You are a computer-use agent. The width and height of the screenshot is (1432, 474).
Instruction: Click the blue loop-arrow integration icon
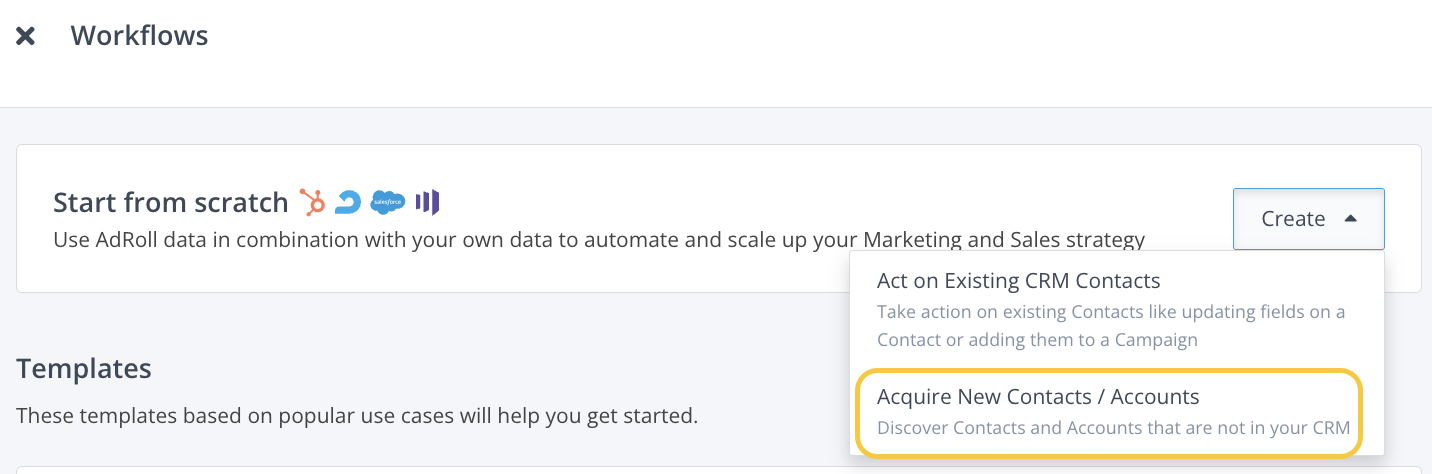pyautogui.click(x=348, y=202)
